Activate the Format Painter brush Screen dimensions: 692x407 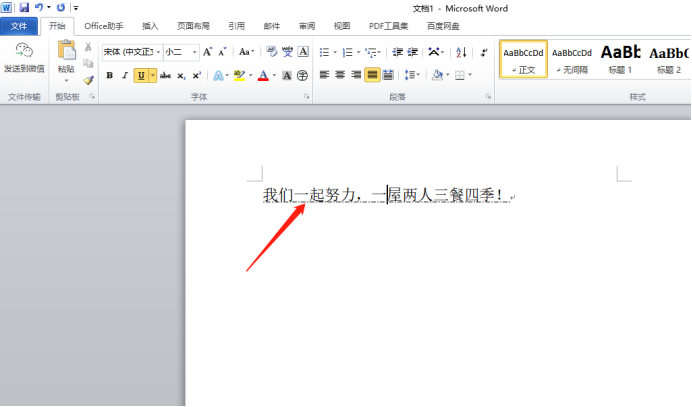[88, 80]
